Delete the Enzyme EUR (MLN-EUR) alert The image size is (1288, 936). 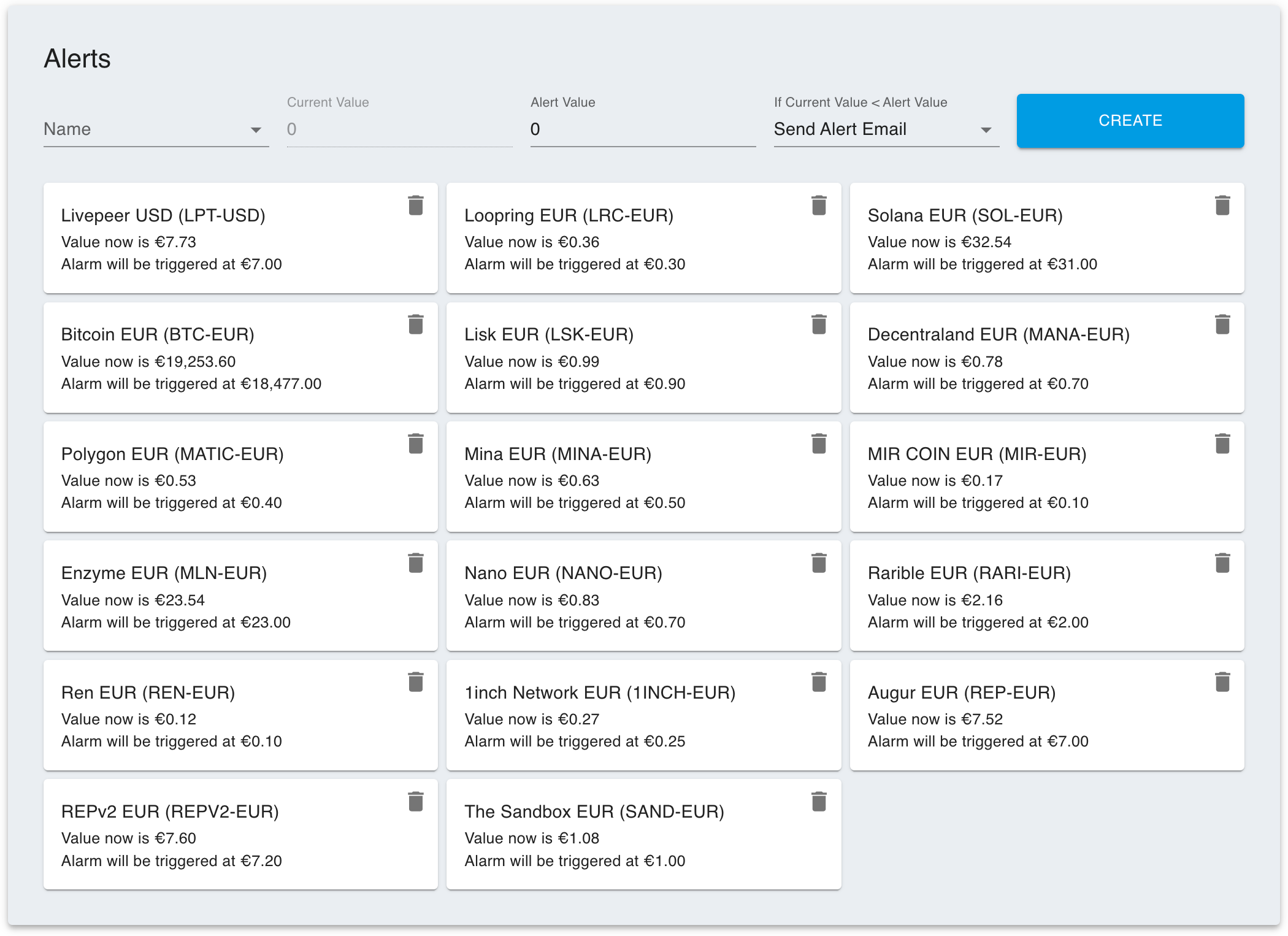tap(416, 563)
